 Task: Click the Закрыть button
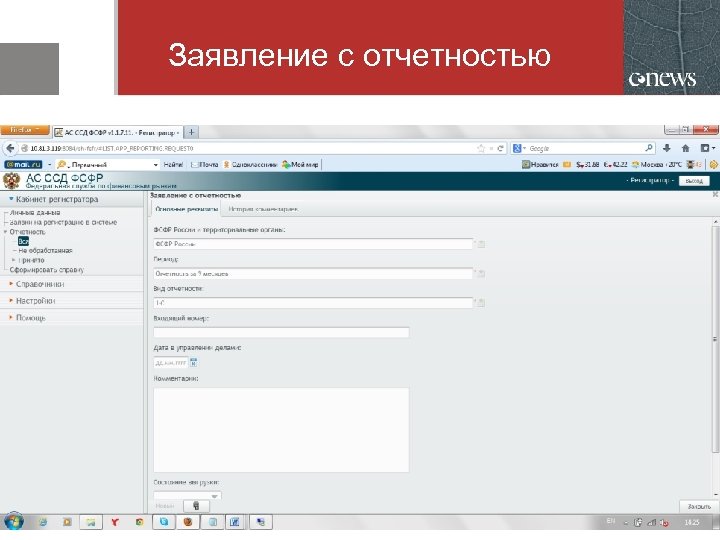(x=698, y=506)
